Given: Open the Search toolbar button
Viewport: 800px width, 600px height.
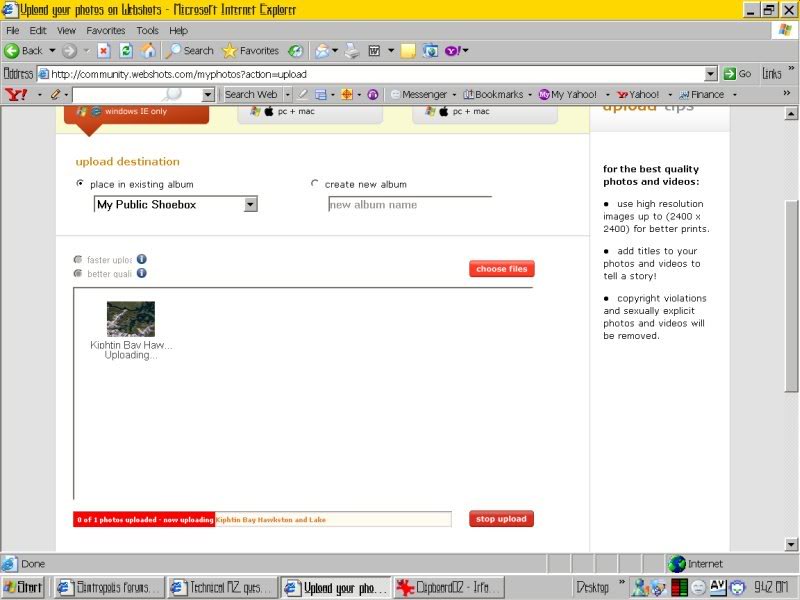Looking at the screenshot, I should (x=190, y=50).
